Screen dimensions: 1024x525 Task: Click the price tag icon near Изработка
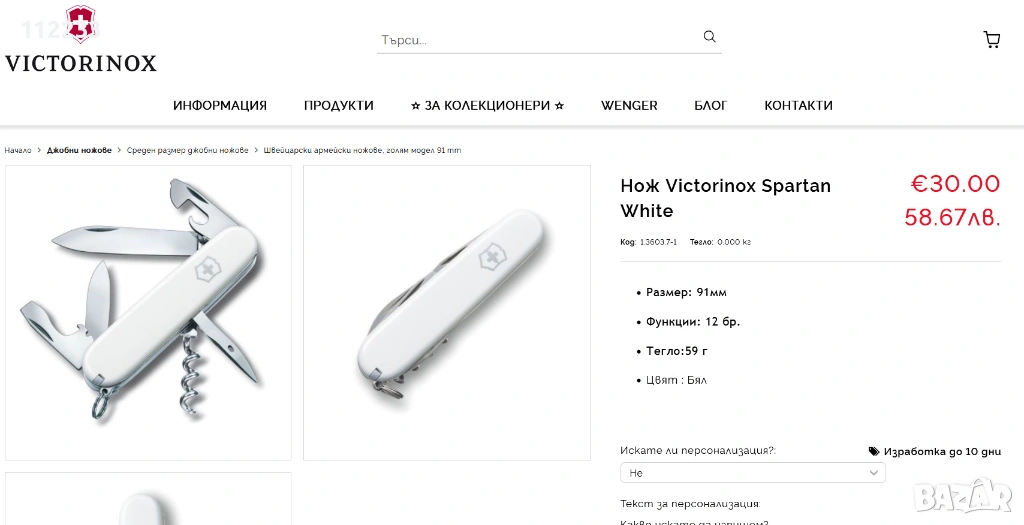[x=874, y=451]
